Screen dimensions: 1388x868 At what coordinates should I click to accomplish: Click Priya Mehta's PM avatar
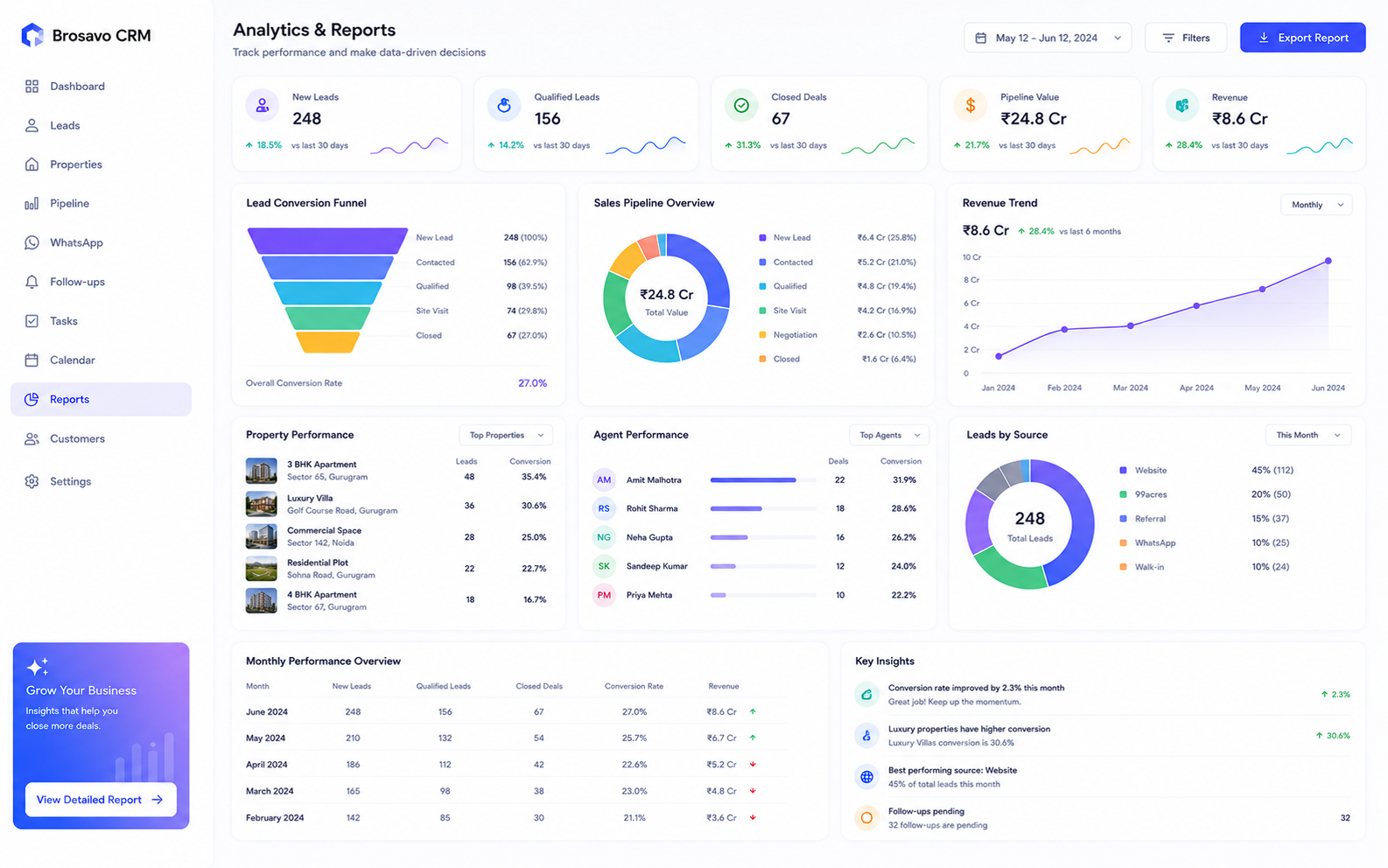(604, 595)
